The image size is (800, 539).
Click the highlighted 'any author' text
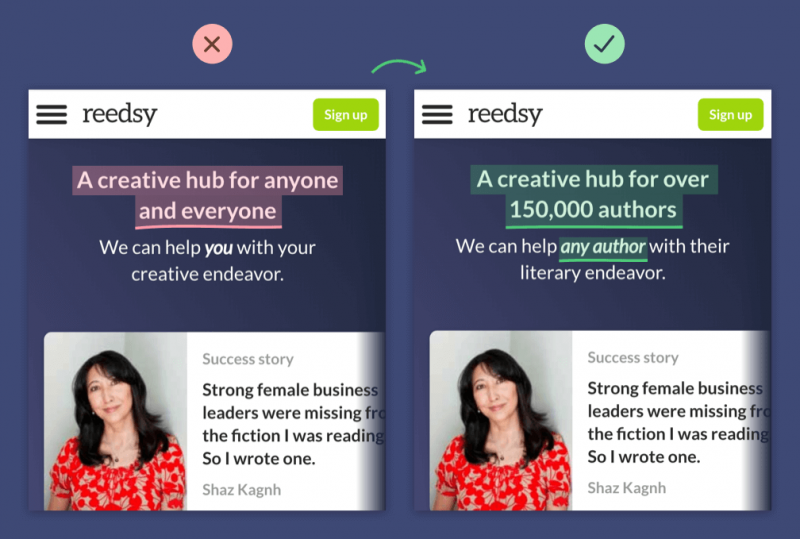click(603, 247)
